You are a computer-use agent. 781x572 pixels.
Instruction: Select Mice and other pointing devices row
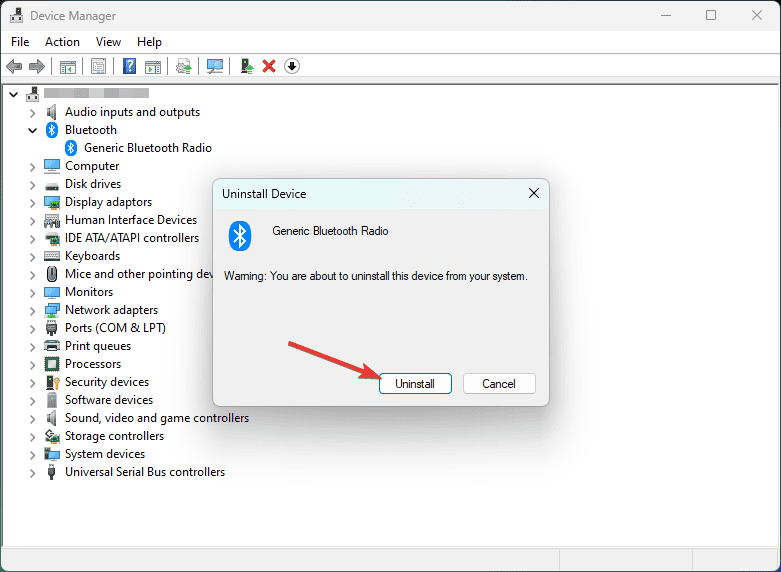click(138, 274)
